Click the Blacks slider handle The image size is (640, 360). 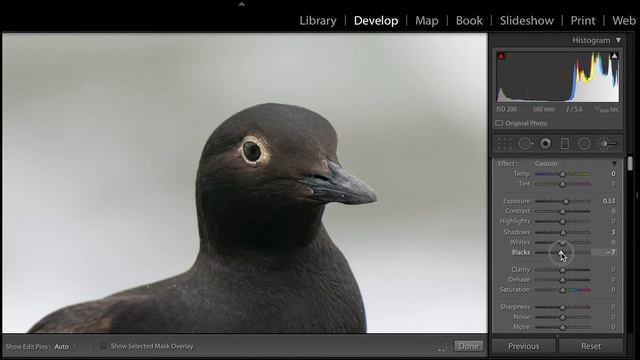[561, 253]
